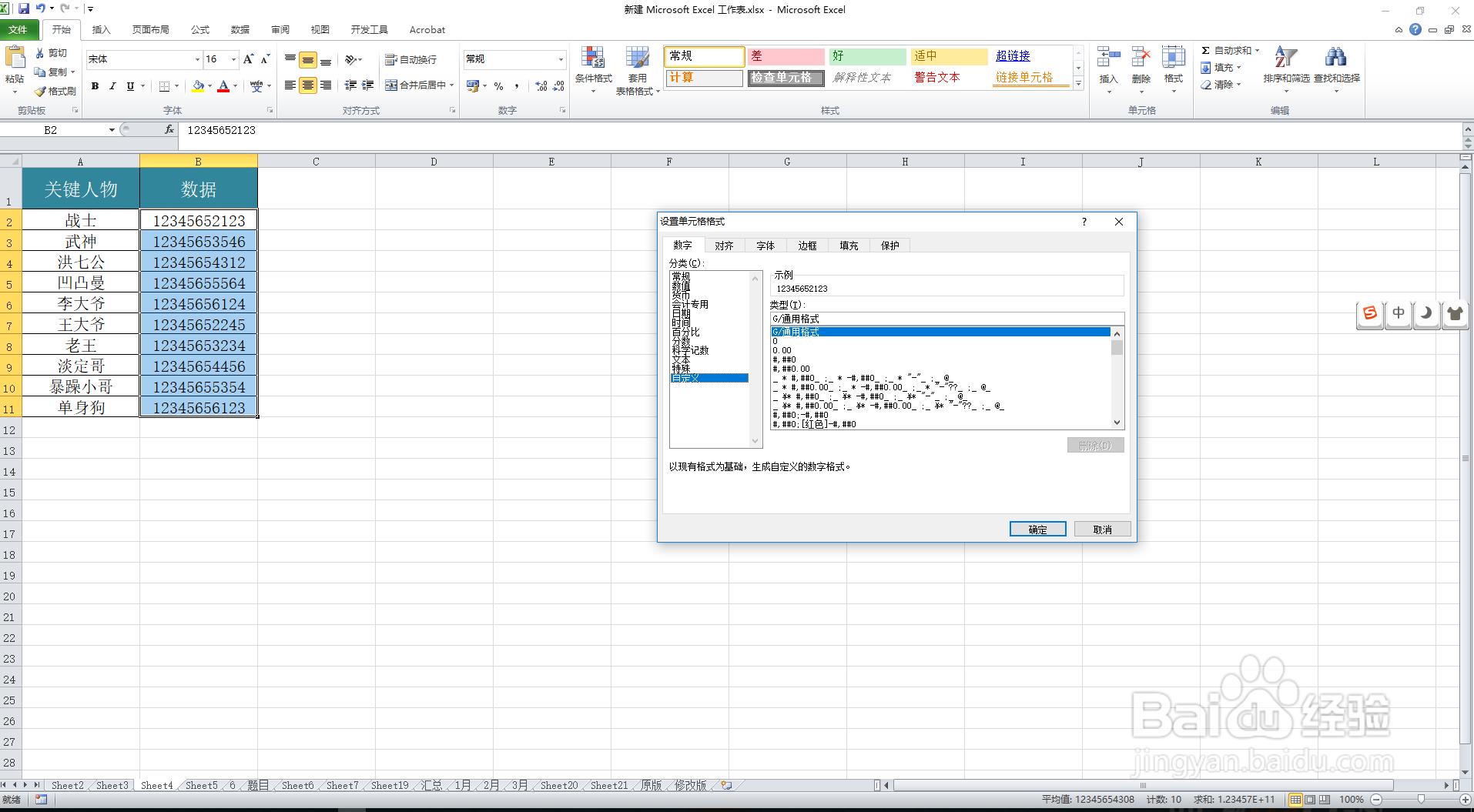Toggle center horizontal alignment

(x=308, y=85)
